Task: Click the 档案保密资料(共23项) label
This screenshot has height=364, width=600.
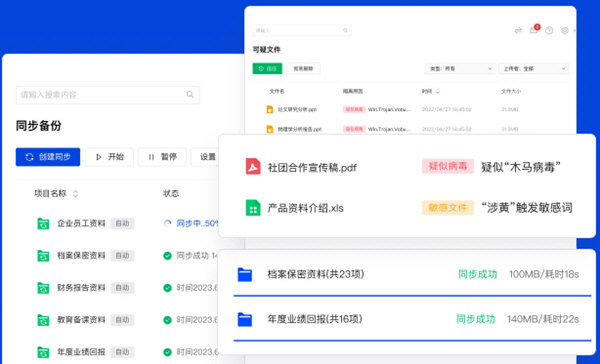Action: tap(316, 274)
